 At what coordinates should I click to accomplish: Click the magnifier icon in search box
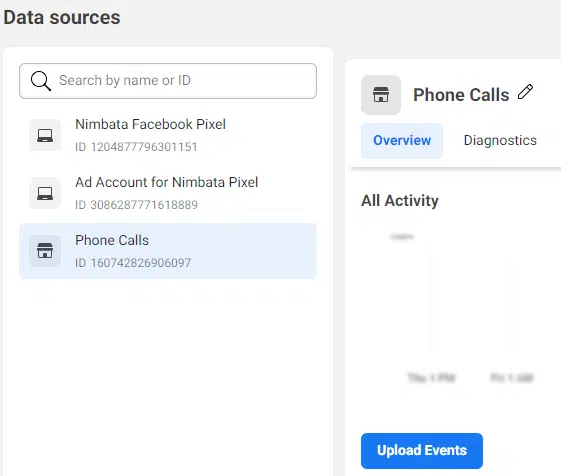click(41, 81)
